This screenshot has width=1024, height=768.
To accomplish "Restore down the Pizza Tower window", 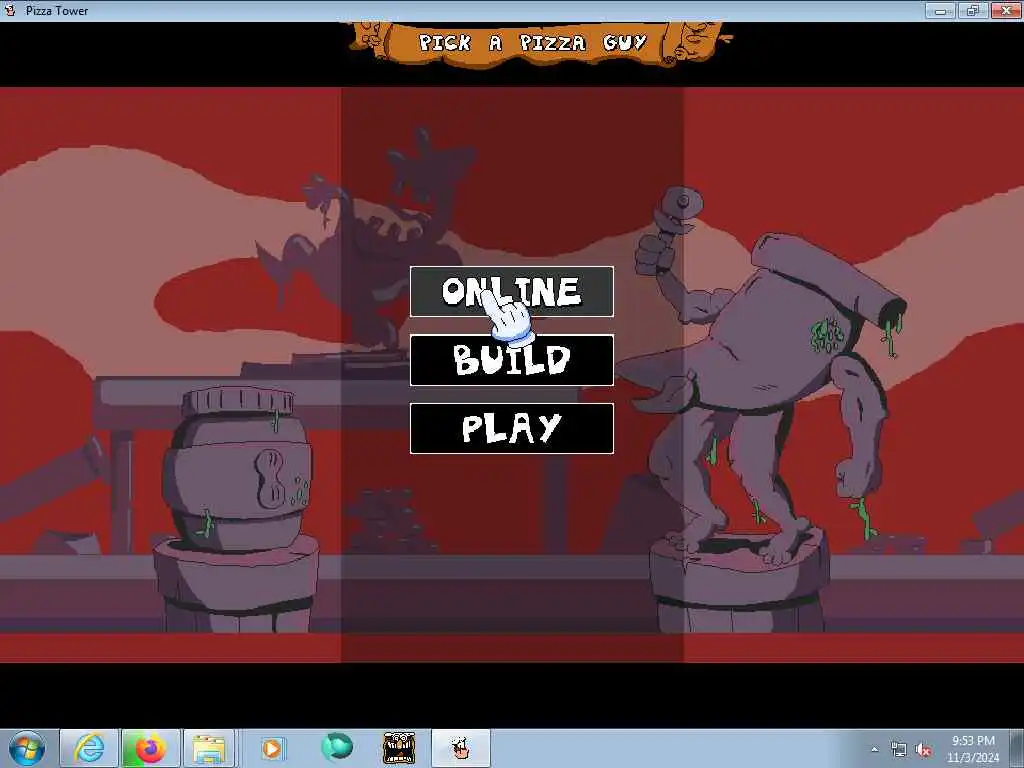I will pos(973,10).
